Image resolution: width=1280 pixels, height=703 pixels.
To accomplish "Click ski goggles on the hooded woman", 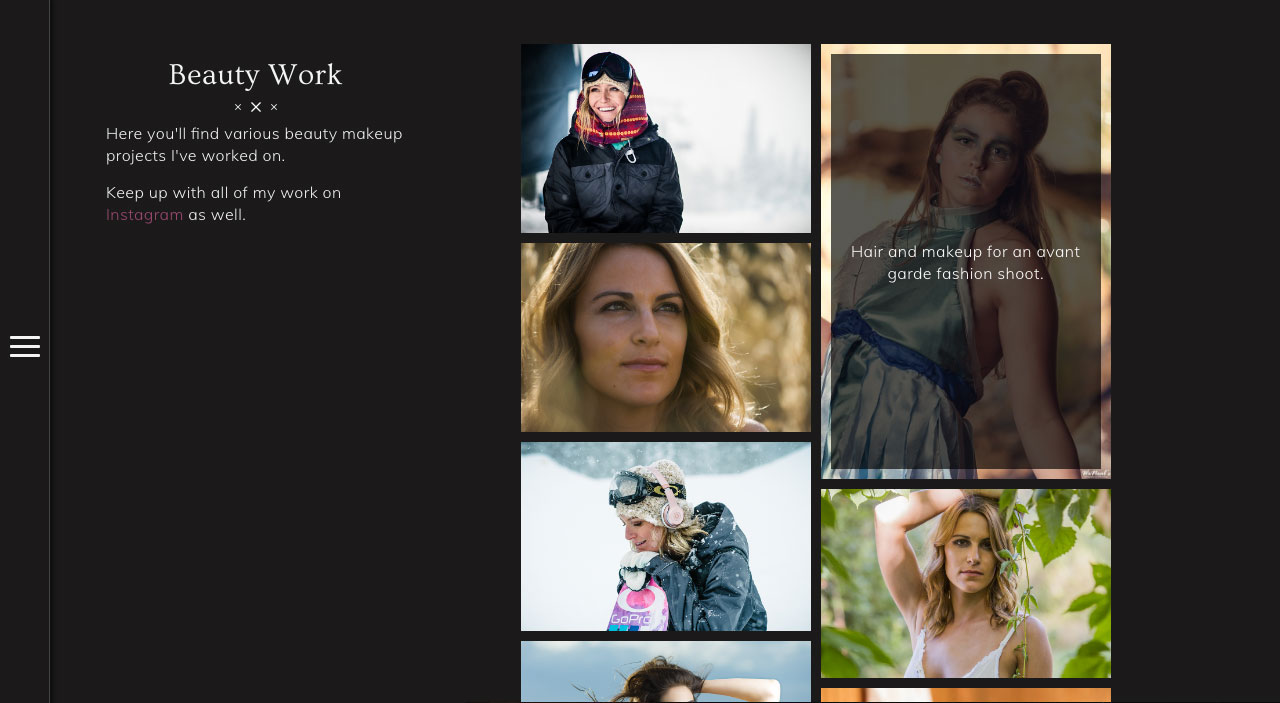I will click(607, 67).
